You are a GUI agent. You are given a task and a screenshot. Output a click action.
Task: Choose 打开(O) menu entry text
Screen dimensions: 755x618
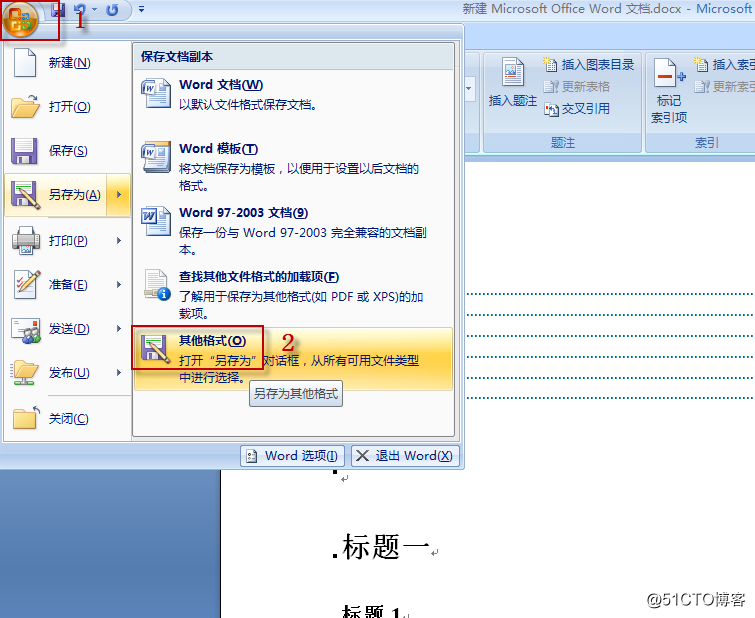click(x=69, y=106)
